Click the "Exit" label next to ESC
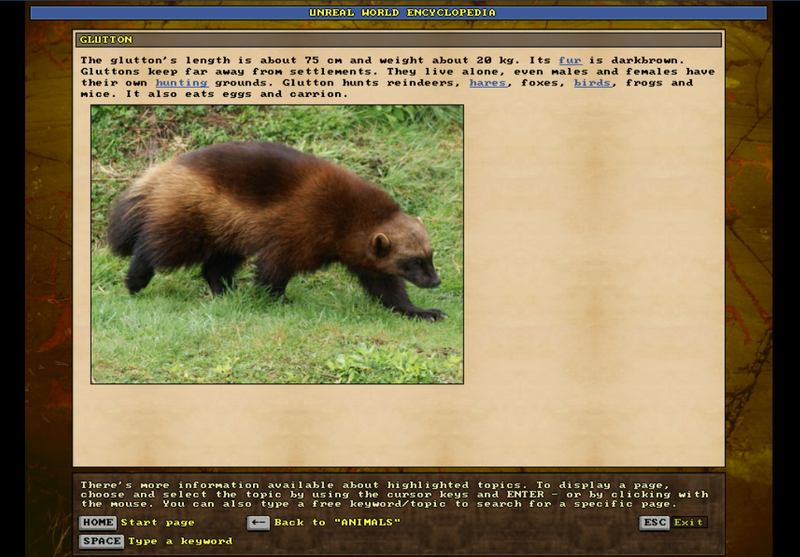This screenshot has width=800, height=557. 689,522
